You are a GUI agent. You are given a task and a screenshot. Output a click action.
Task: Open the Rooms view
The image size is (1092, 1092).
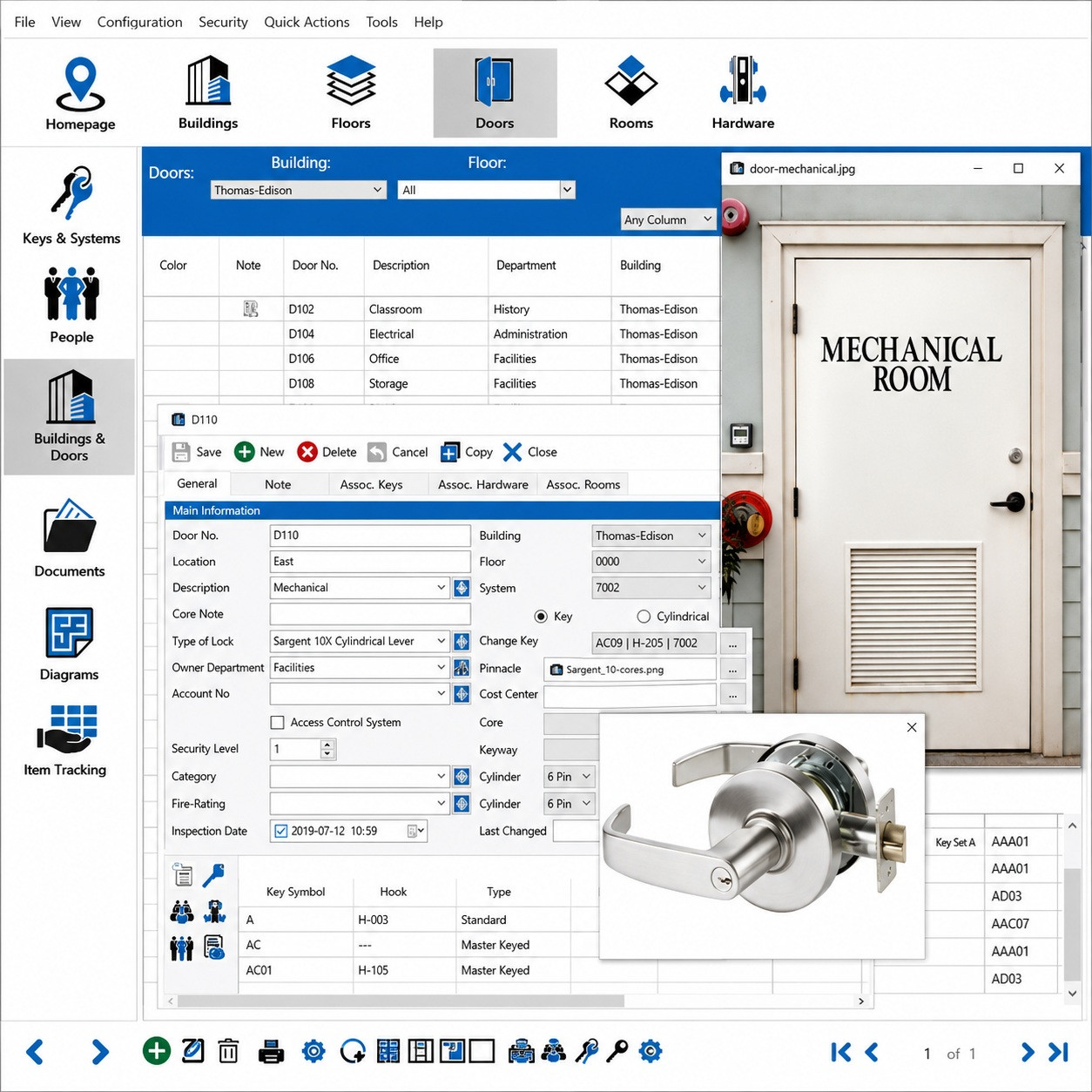coord(631,93)
